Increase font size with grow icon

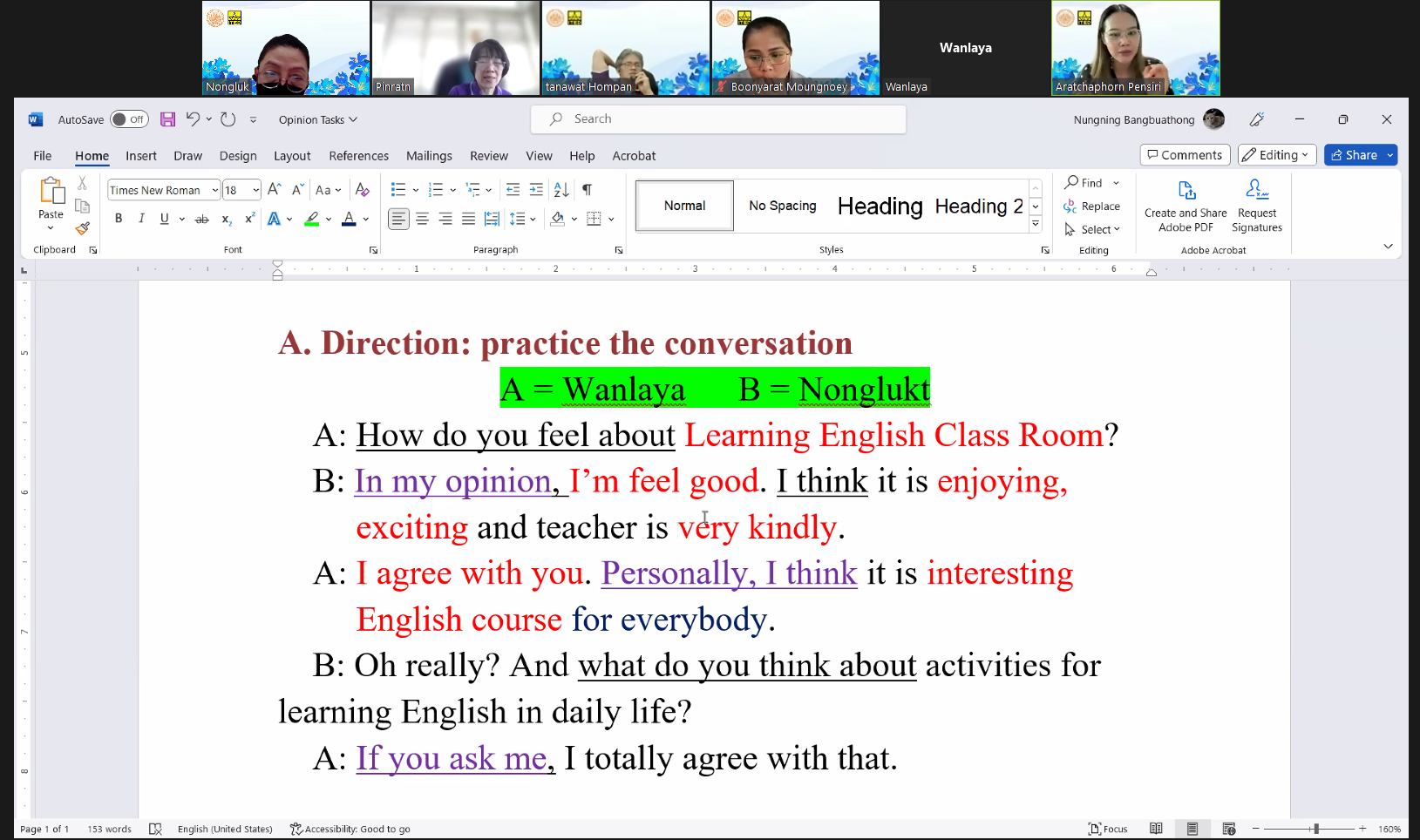pyautogui.click(x=274, y=189)
